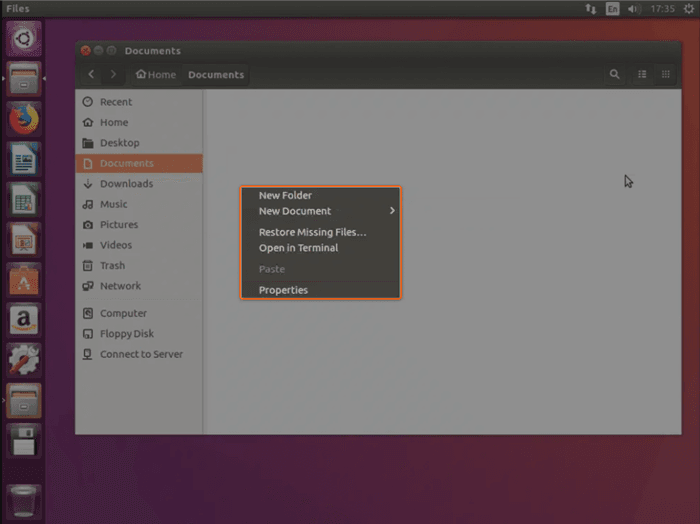Launch LibreOffice Writer from dock

click(x=24, y=159)
